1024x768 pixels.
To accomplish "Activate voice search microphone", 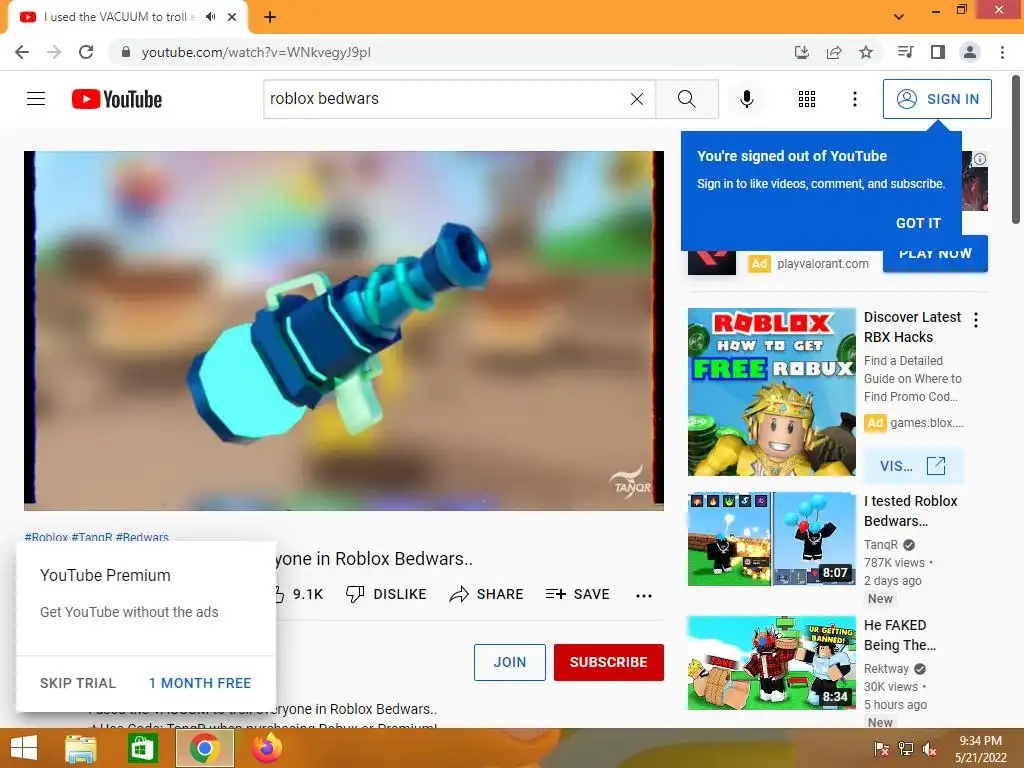I will (746, 99).
